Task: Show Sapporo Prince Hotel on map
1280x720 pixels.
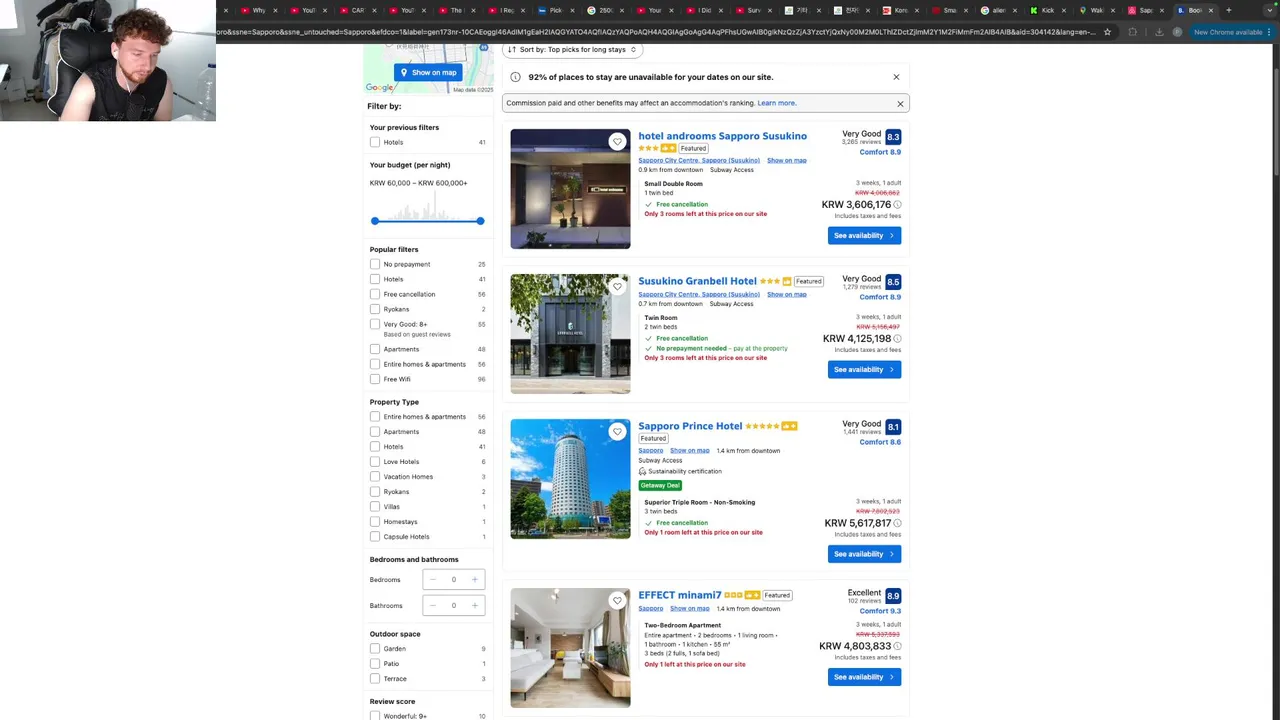Action: tap(689, 450)
